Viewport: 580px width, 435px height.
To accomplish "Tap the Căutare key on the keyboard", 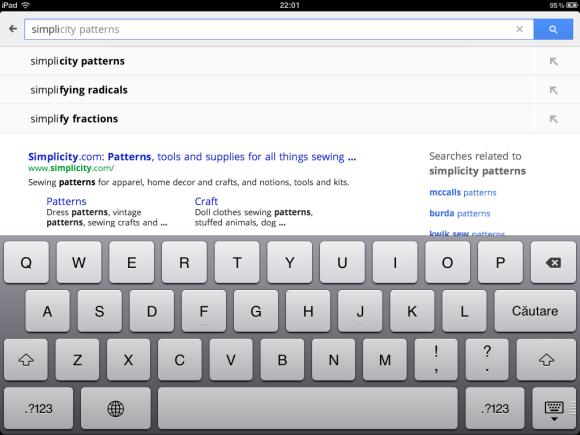I will [535, 311].
